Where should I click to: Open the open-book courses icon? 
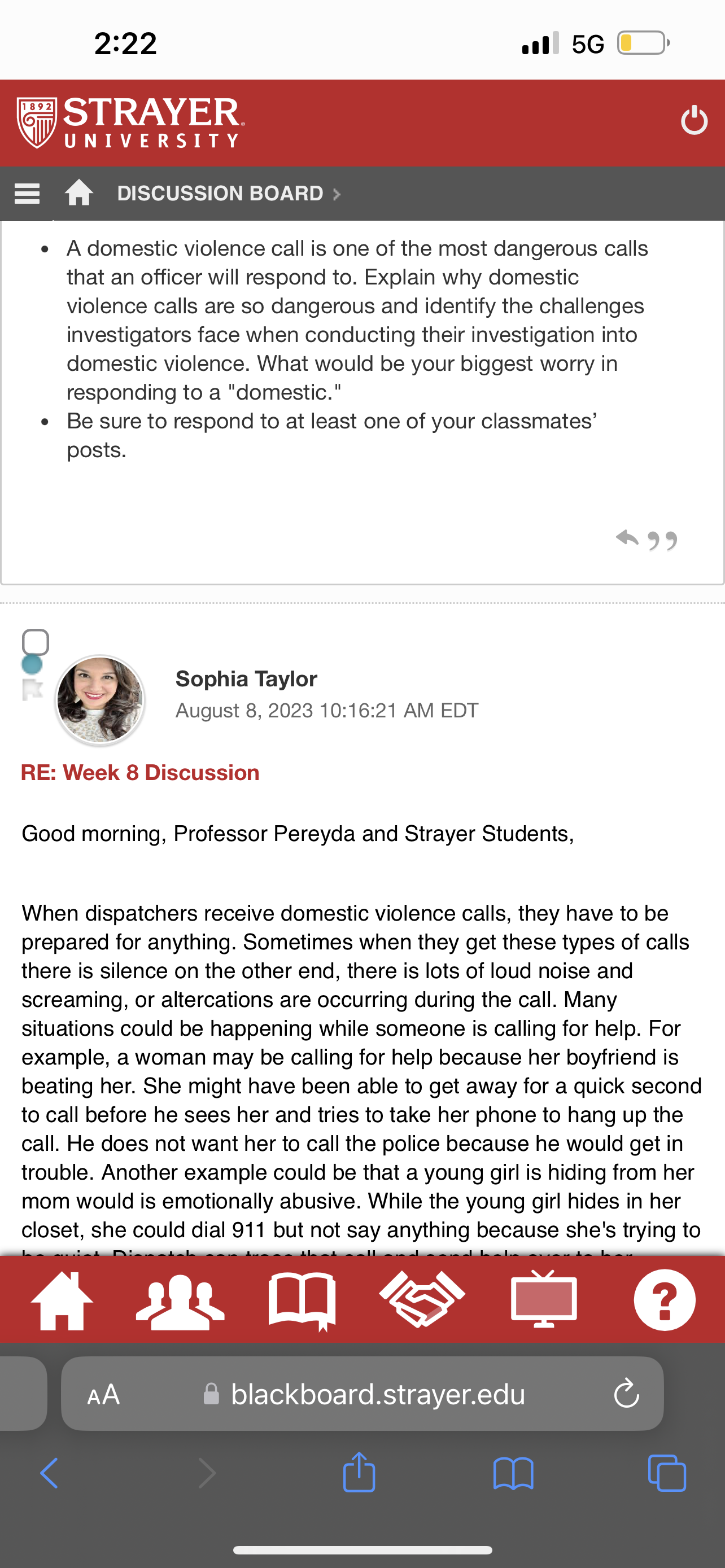[x=302, y=1301]
